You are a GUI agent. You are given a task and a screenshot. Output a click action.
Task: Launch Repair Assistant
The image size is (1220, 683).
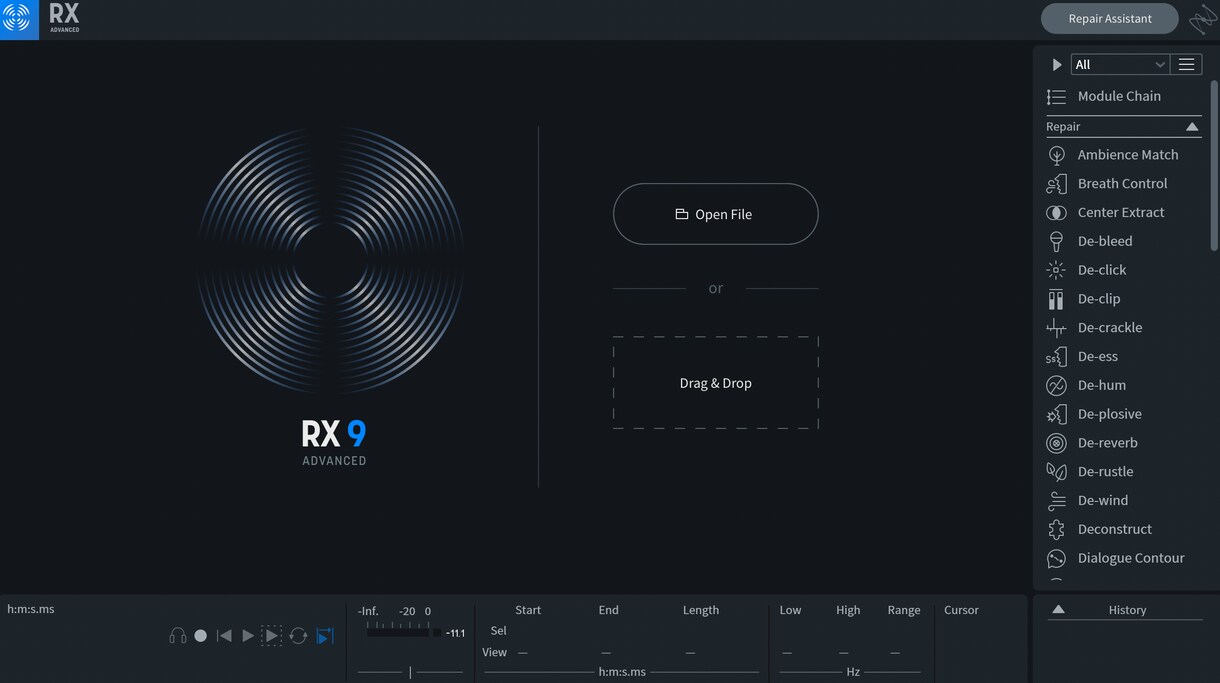pyautogui.click(x=1110, y=19)
